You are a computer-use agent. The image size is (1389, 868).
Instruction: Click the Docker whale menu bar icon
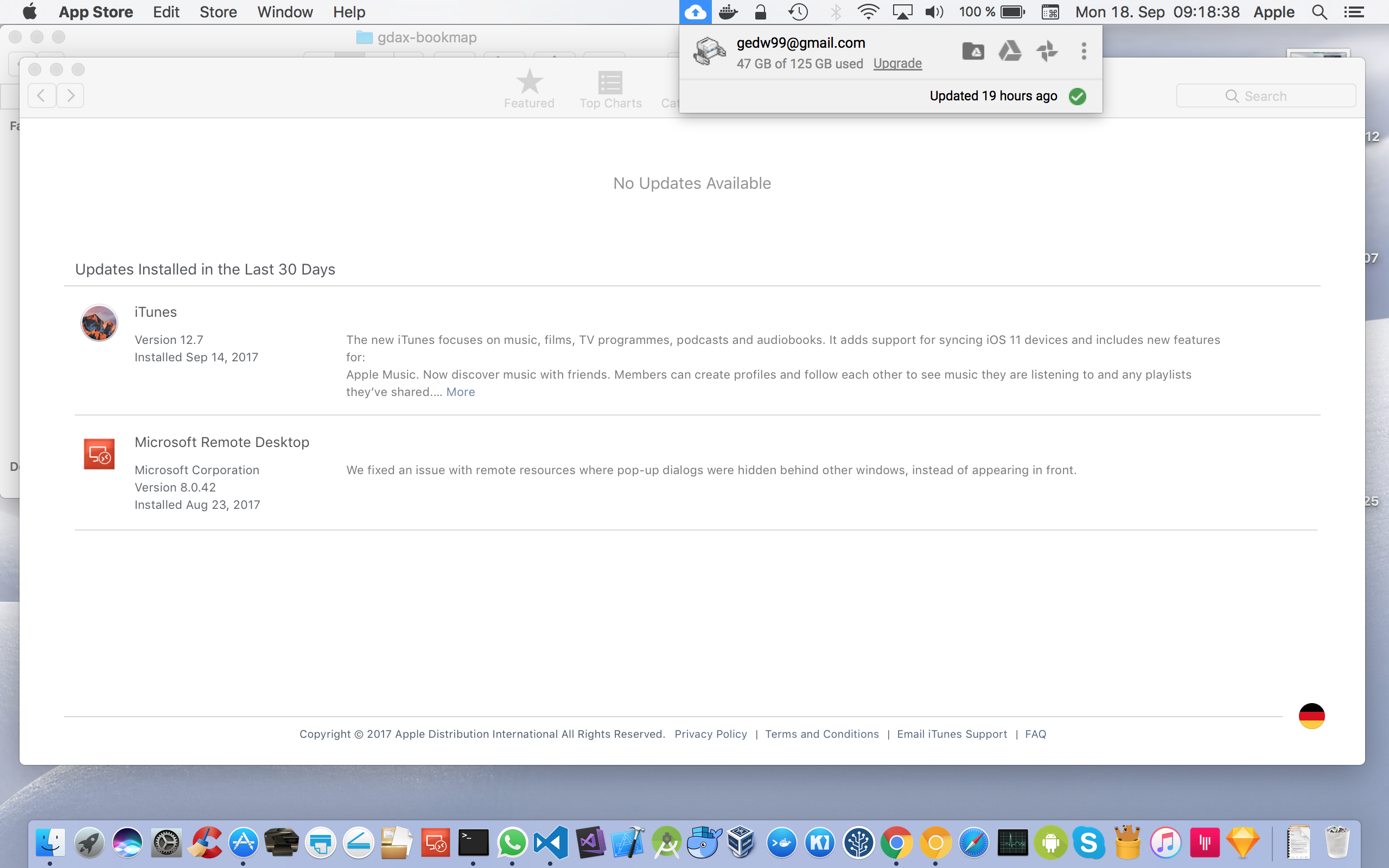(x=728, y=12)
